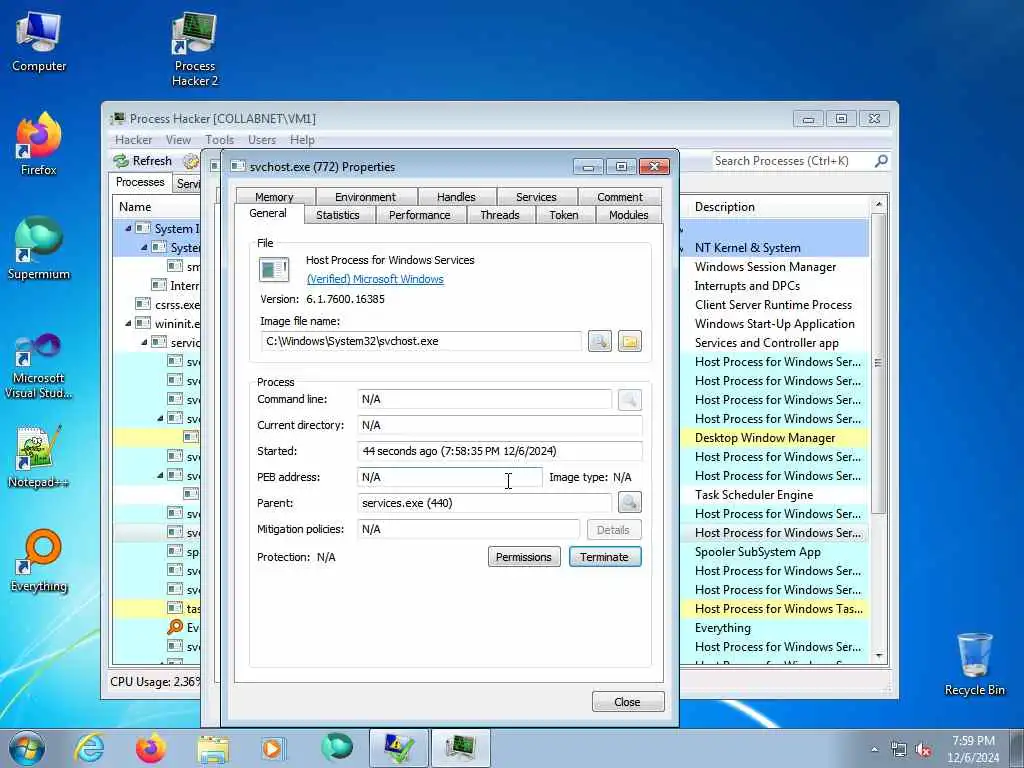Viewport: 1024px width, 768px height.
Task: Click the Refresh toolbar button in Process Hacker
Action: pos(142,161)
